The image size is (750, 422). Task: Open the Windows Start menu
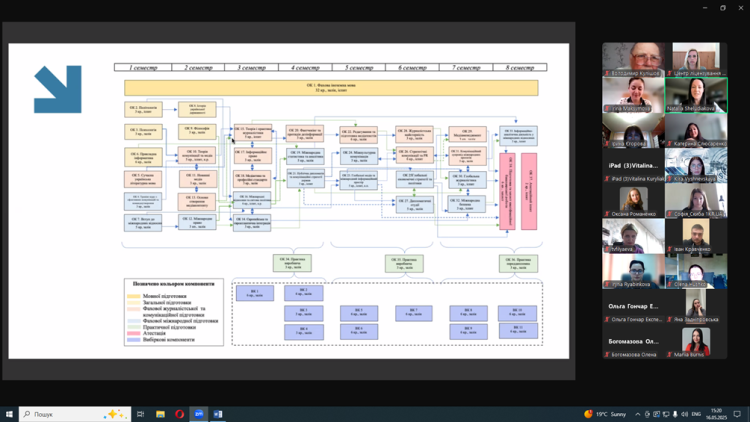pos(9,414)
